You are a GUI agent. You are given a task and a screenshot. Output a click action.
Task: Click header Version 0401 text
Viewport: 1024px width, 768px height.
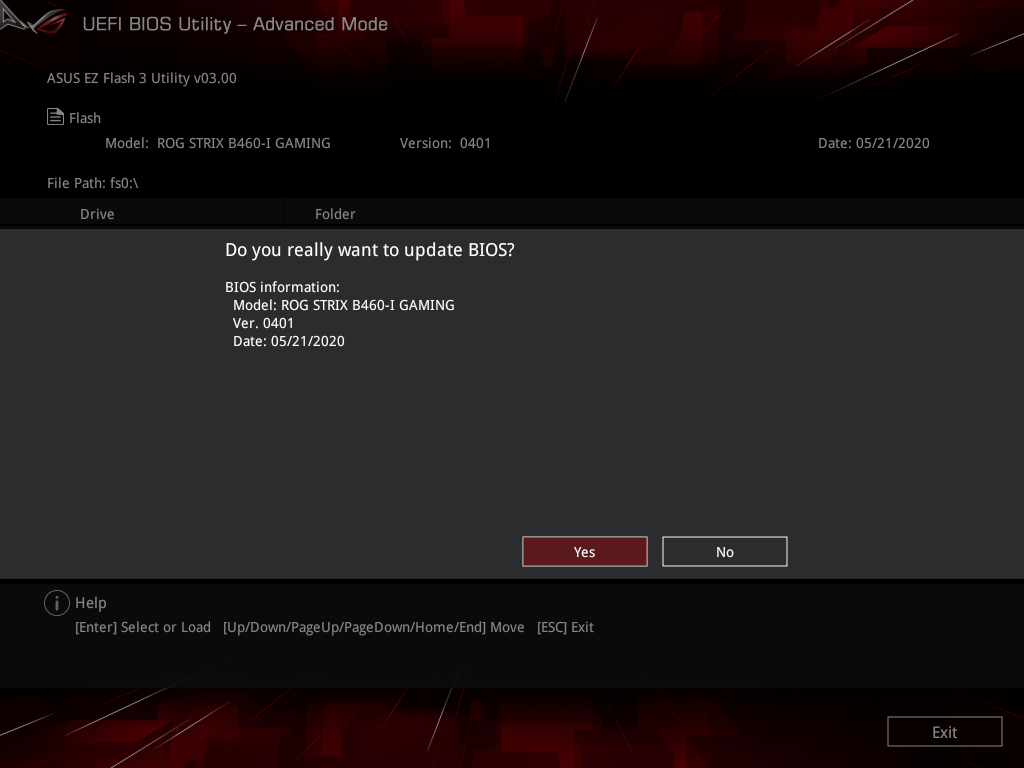(445, 143)
